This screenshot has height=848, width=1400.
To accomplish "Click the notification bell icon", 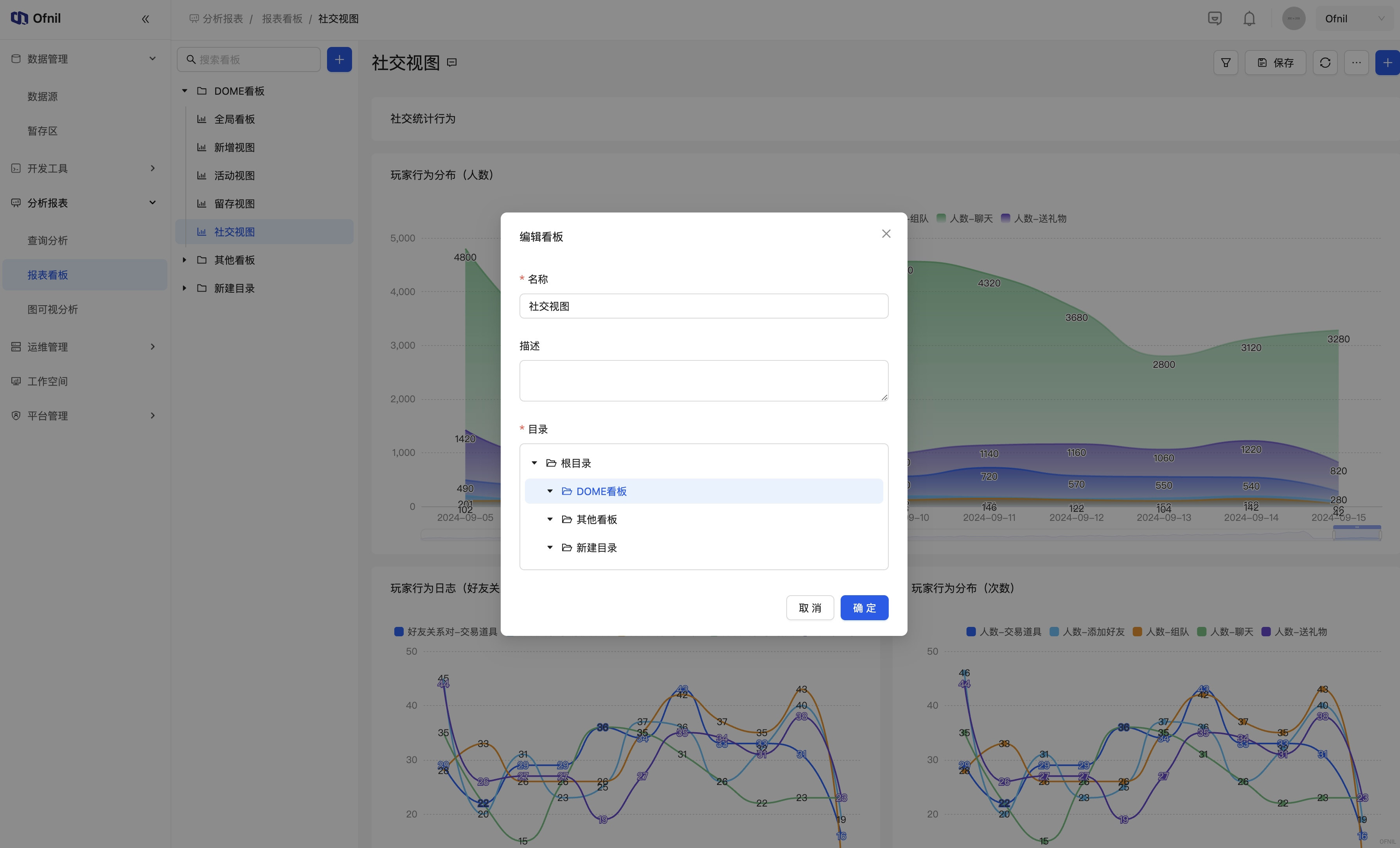I will click(x=1249, y=19).
